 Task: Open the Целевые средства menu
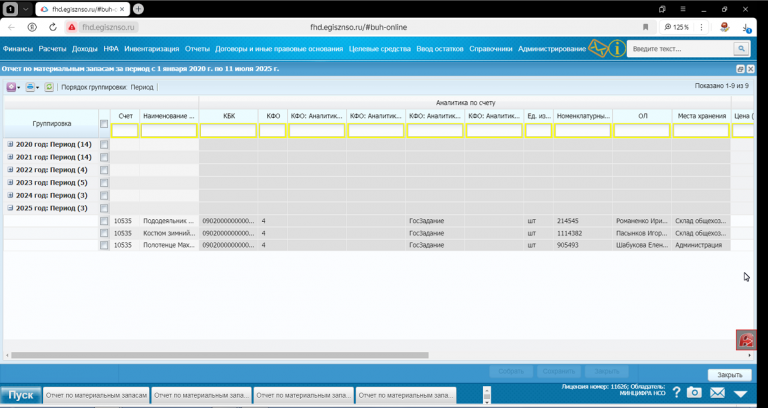click(x=380, y=49)
